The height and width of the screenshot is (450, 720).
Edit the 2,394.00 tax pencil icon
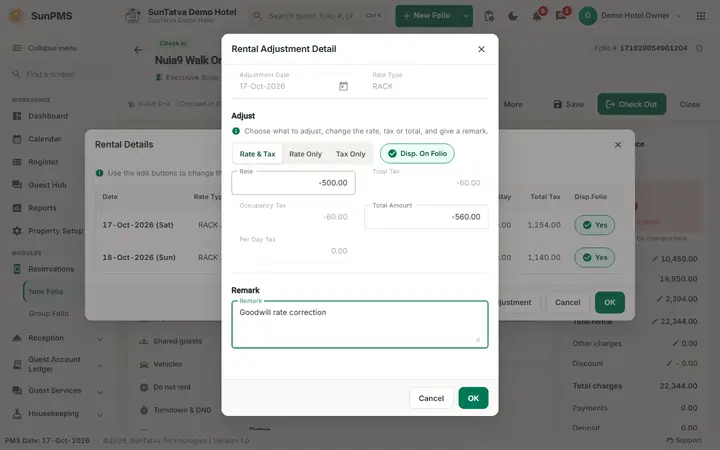click(659, 299)
